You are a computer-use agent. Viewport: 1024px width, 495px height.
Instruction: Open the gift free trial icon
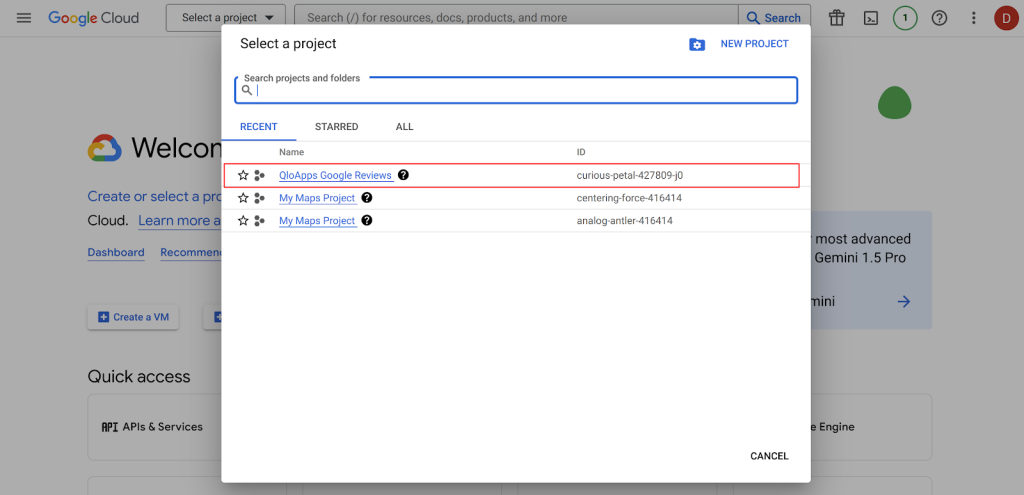(x=837, y=18)
